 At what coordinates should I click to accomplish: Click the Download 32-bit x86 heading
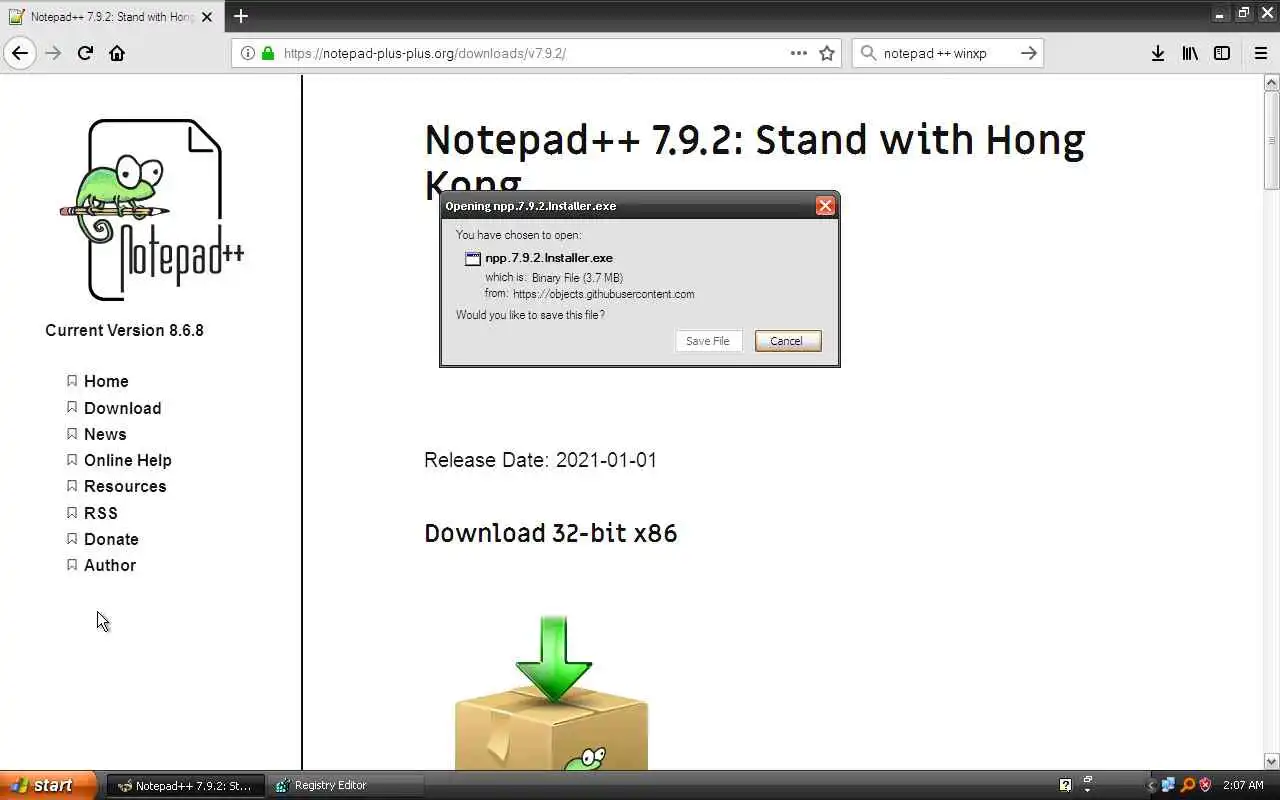tap(550, 533)
